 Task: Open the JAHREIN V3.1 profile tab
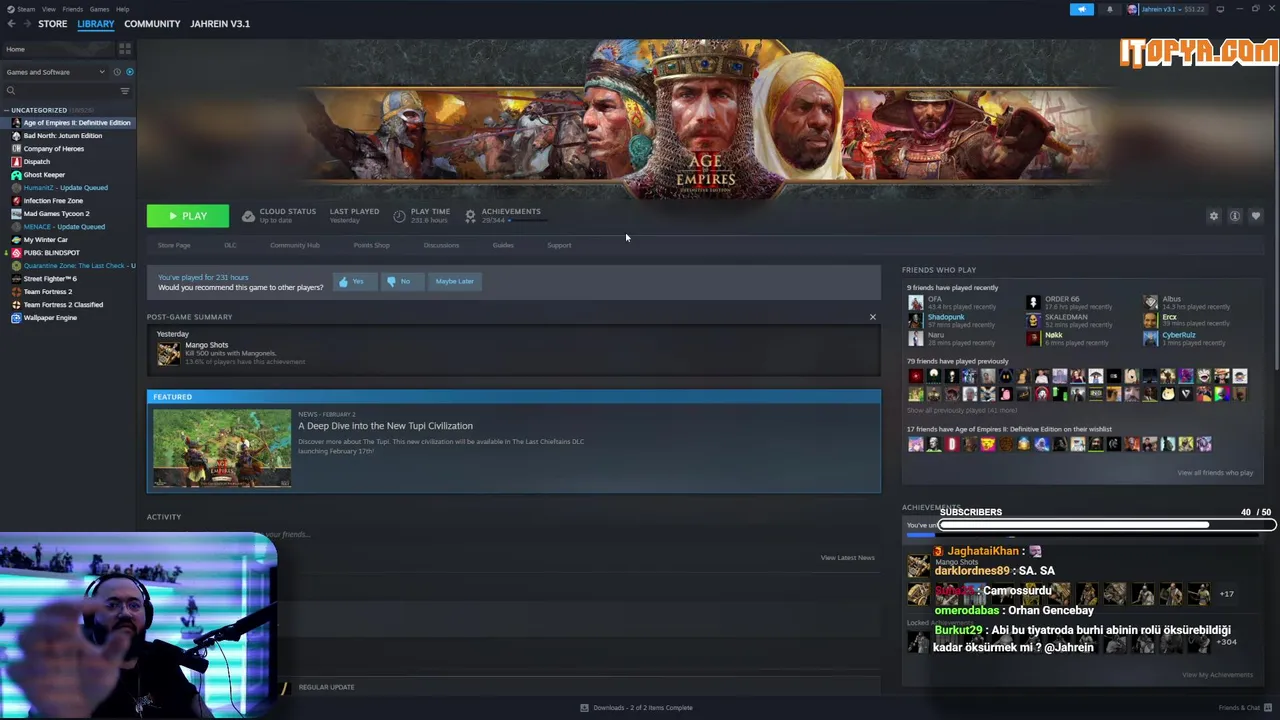(220, 24)
